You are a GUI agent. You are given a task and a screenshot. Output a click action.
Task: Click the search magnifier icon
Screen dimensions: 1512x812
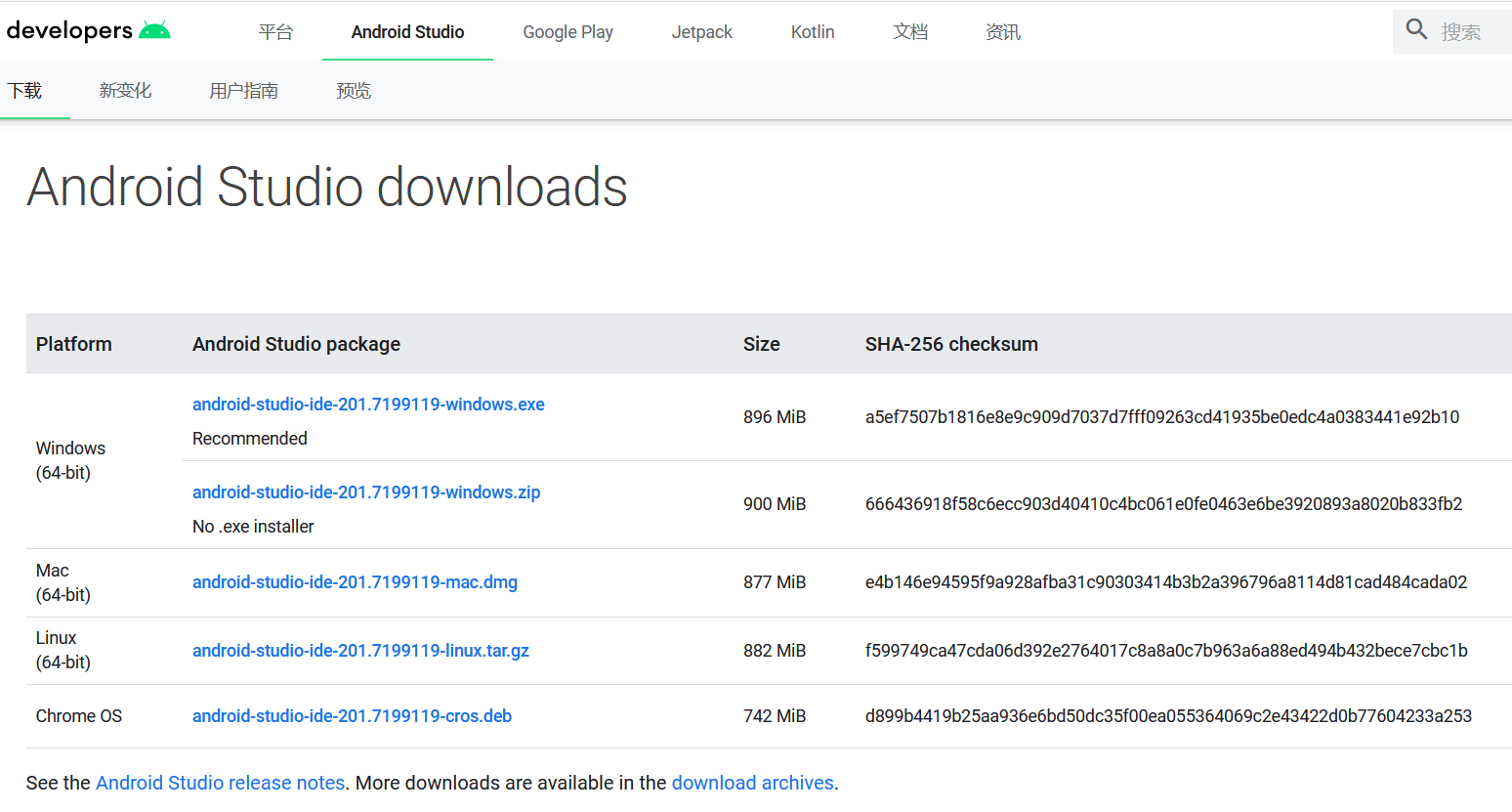[1416, 29]
